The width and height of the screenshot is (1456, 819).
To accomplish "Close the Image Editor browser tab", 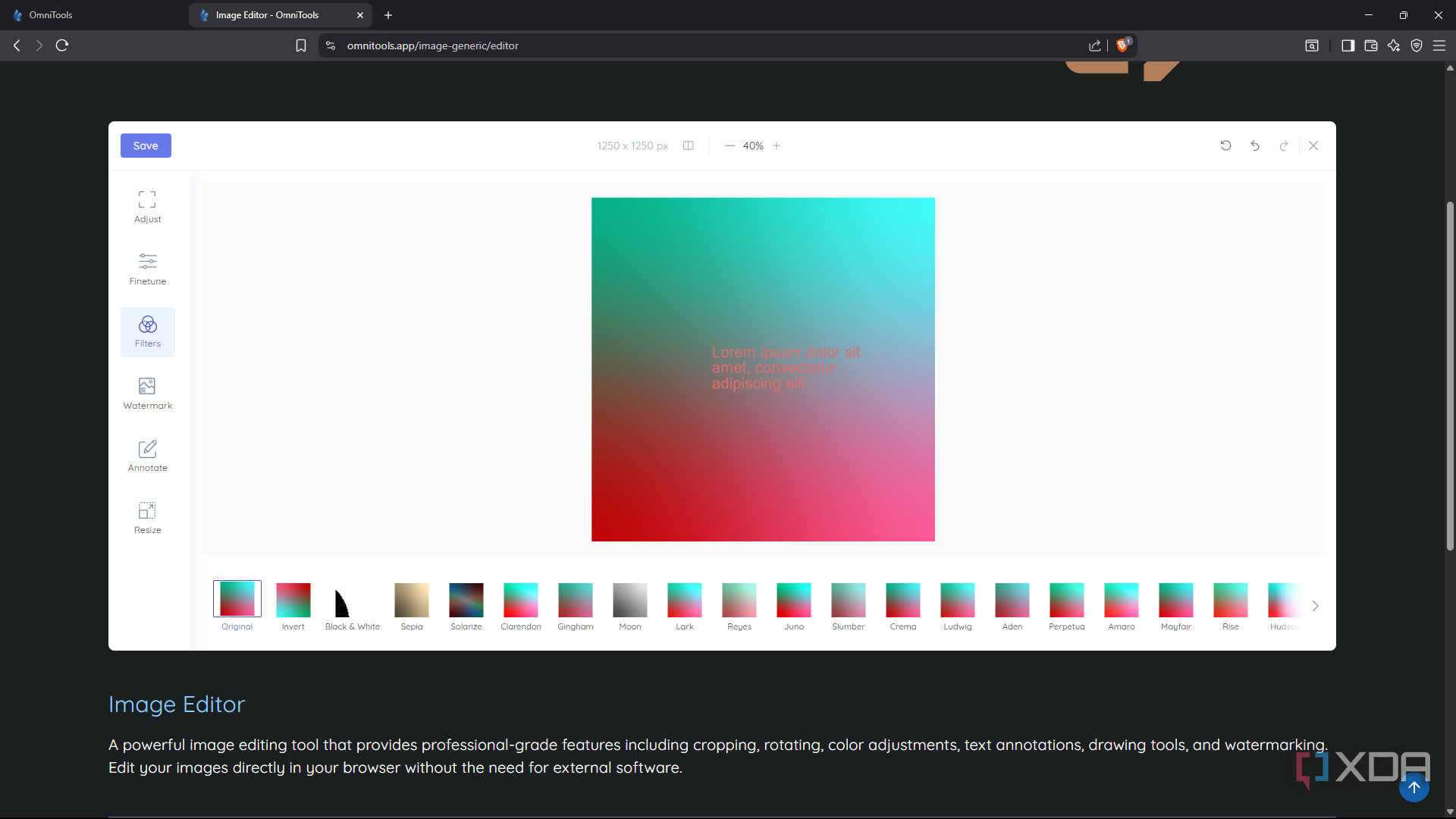I will pyautogui.click(x=360, y=15).
